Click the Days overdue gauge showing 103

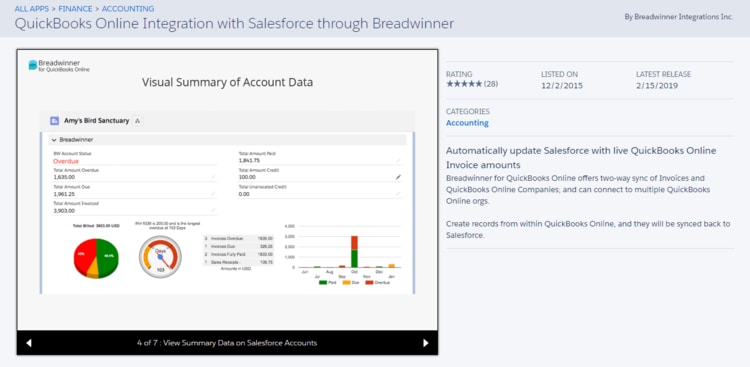[x=160, y=256]
